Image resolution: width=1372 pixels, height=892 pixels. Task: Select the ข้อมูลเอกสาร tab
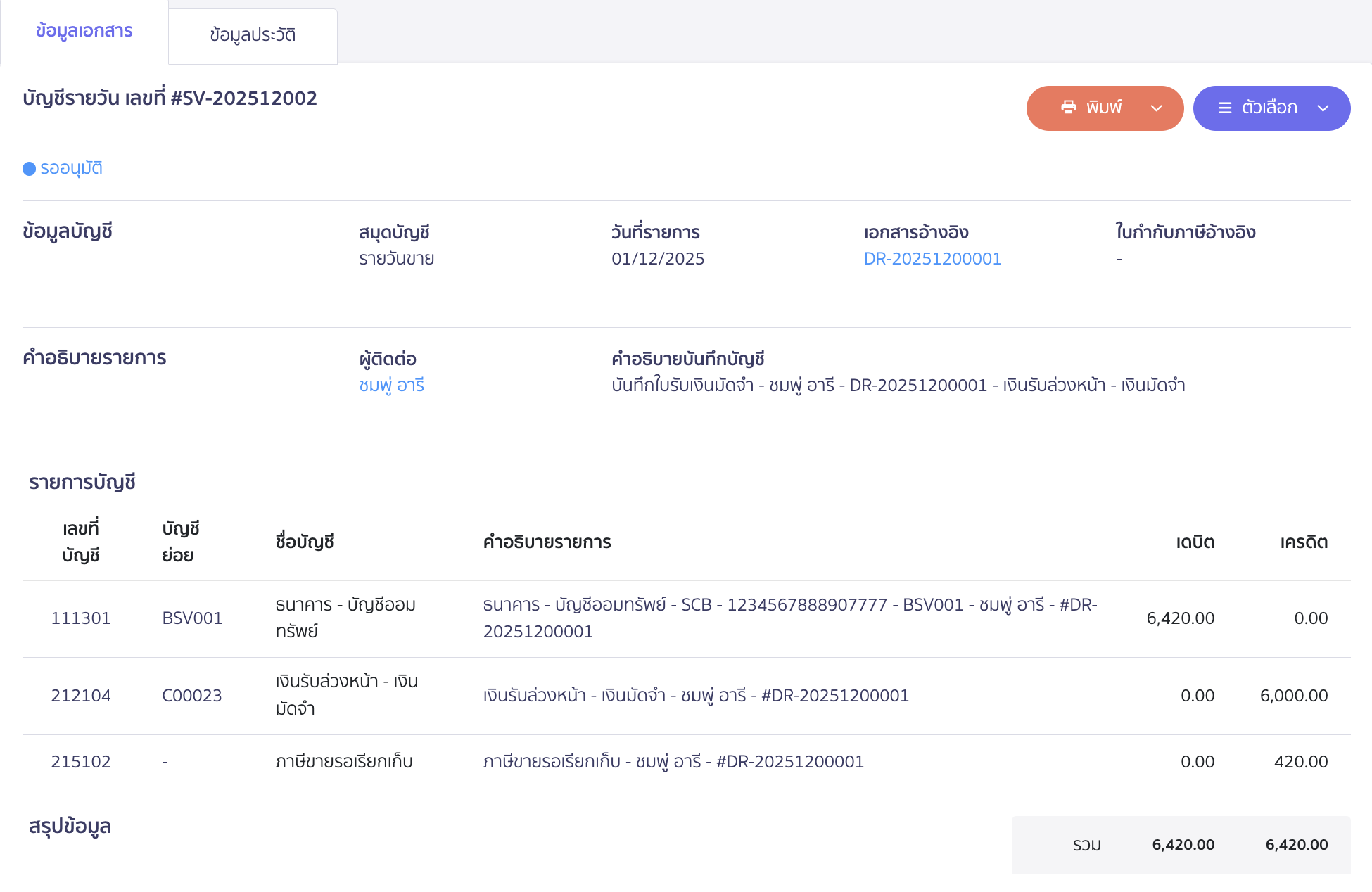84,32
